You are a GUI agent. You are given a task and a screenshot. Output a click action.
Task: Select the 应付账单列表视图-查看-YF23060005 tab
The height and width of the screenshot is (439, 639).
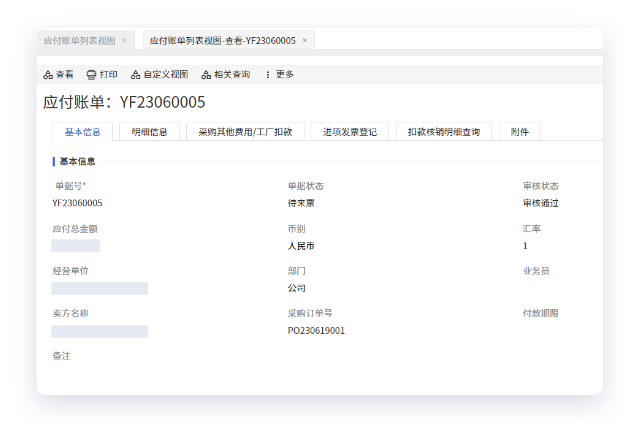click(222, 41)
